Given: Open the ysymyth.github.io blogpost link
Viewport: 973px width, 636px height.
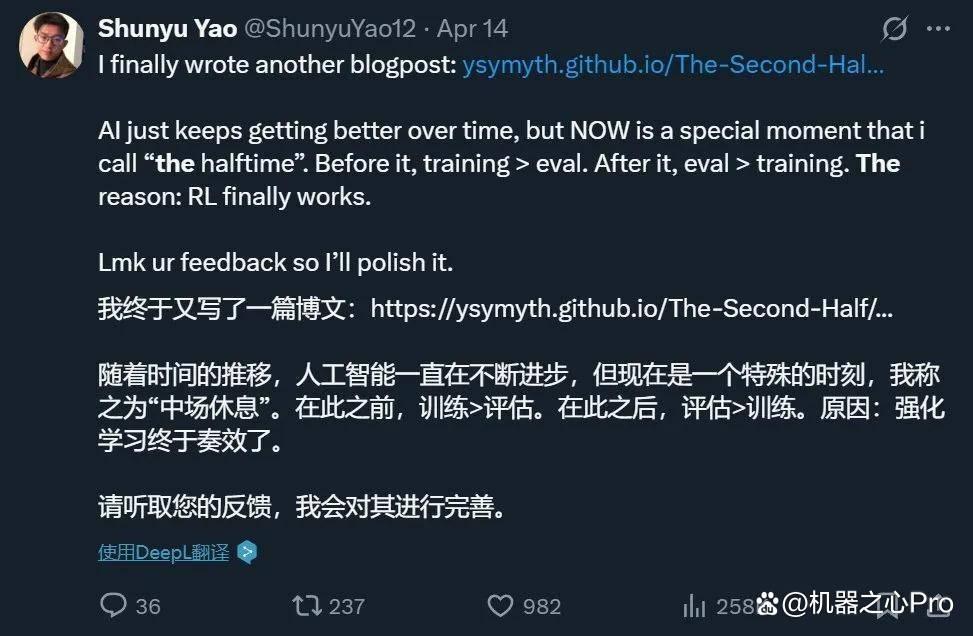Looking at the screenshot, I should tap(673, 65).
